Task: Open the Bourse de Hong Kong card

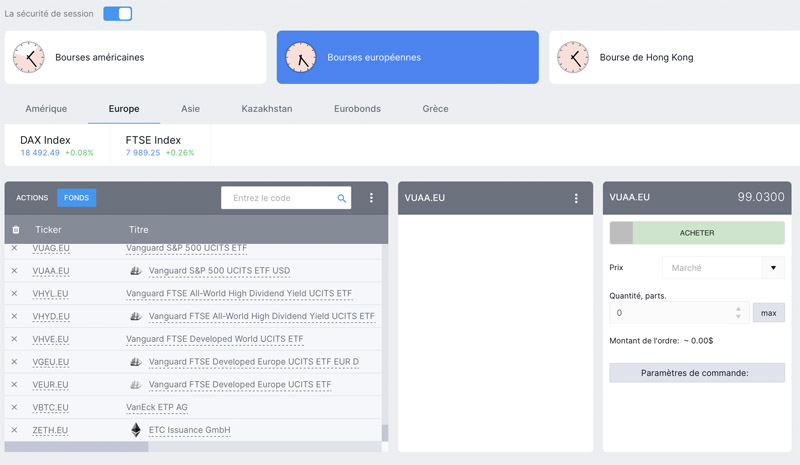Action: tap(674, 57)
